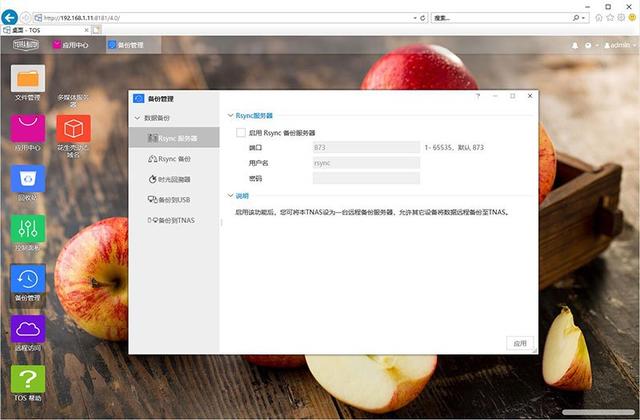Collapse the 数据备份 tree group
Image resolution: width=640 pixels, height=420 pixels.
click(x=137, y=118)
